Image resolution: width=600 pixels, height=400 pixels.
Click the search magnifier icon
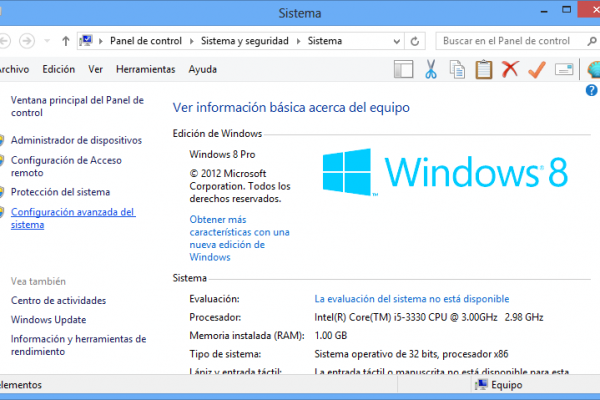pos(592,41)
